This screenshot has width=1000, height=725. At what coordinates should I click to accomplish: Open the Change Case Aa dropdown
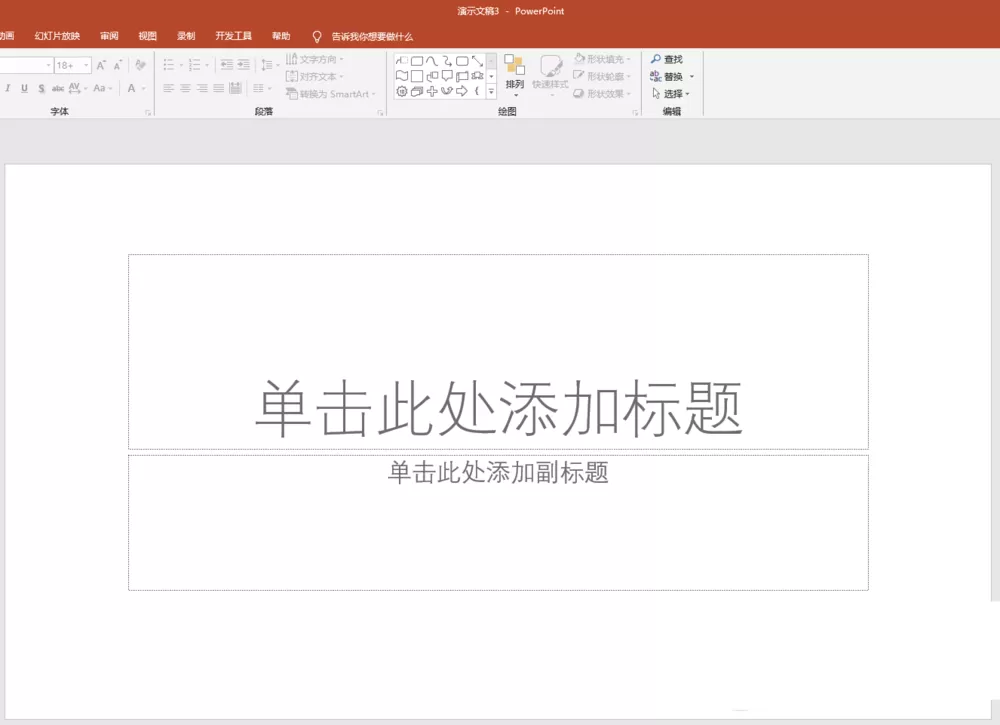pyautogui.click(x=102, y=88)
